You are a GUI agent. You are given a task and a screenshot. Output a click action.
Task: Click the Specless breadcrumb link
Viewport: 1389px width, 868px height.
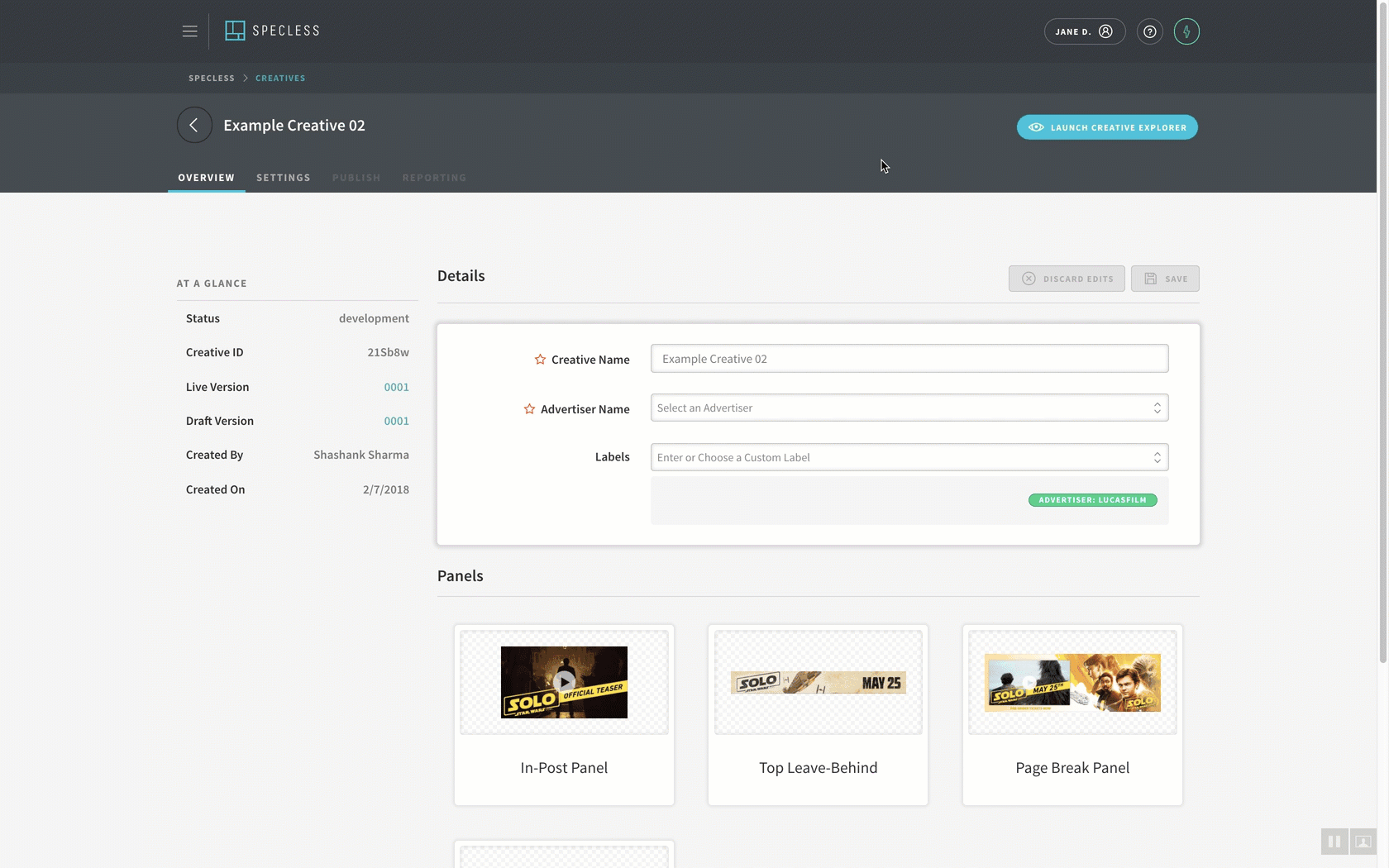(x=212, y=78)
